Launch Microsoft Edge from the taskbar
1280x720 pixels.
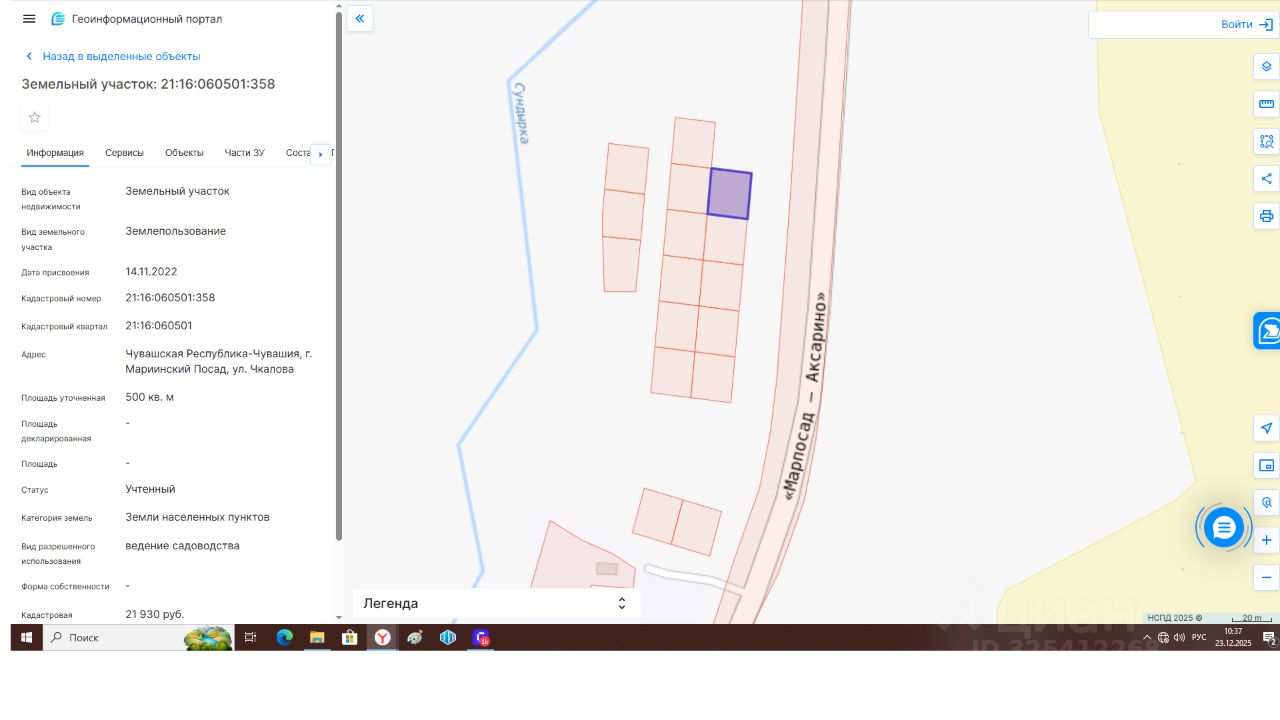coord(284,637)
